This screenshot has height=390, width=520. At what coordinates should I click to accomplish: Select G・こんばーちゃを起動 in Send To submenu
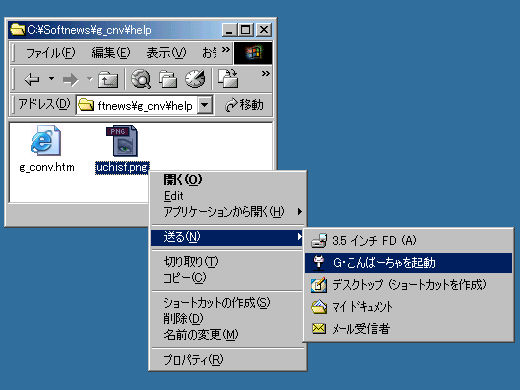(408, 263)
